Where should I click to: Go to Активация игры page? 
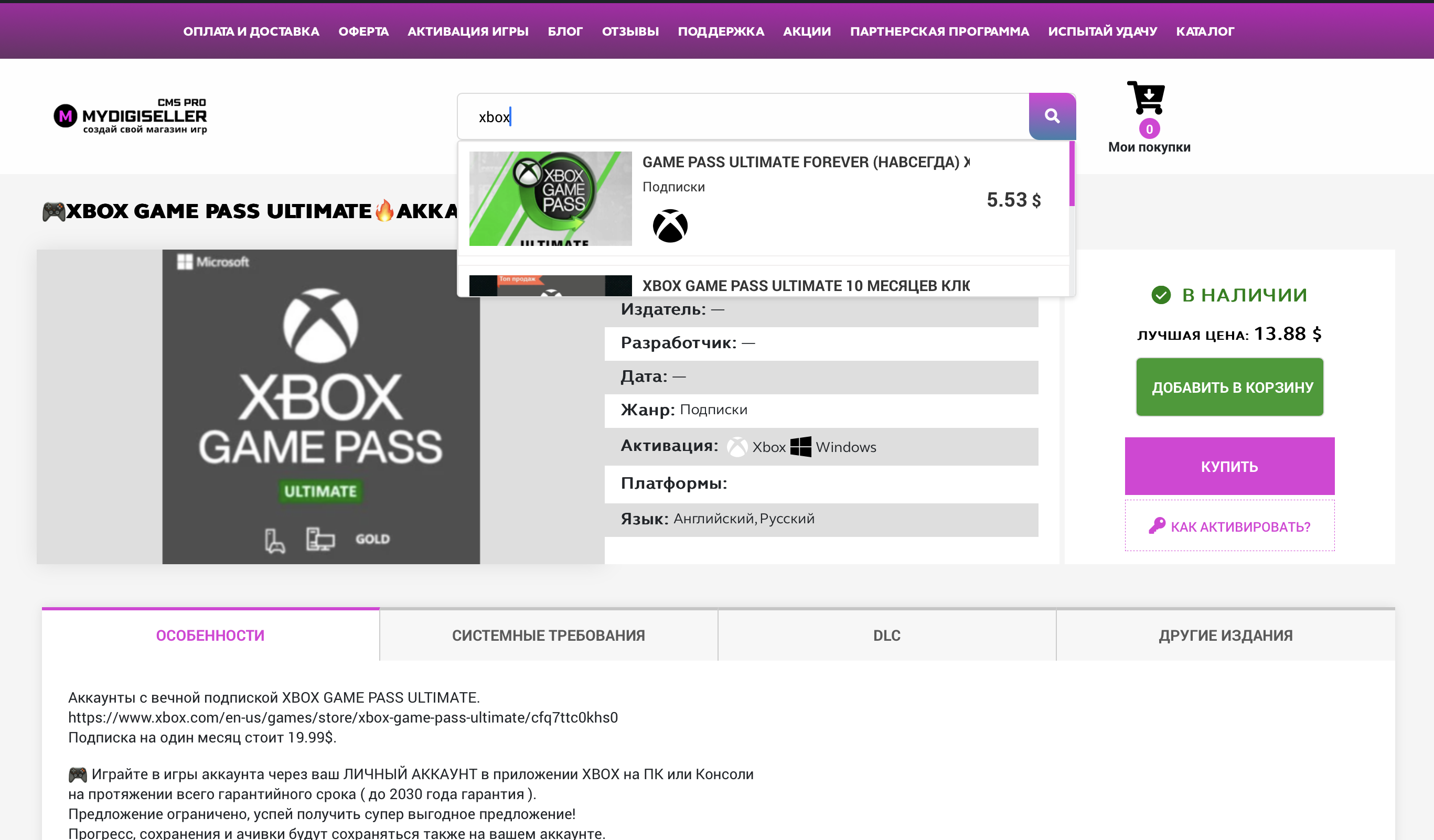point(468,31)
